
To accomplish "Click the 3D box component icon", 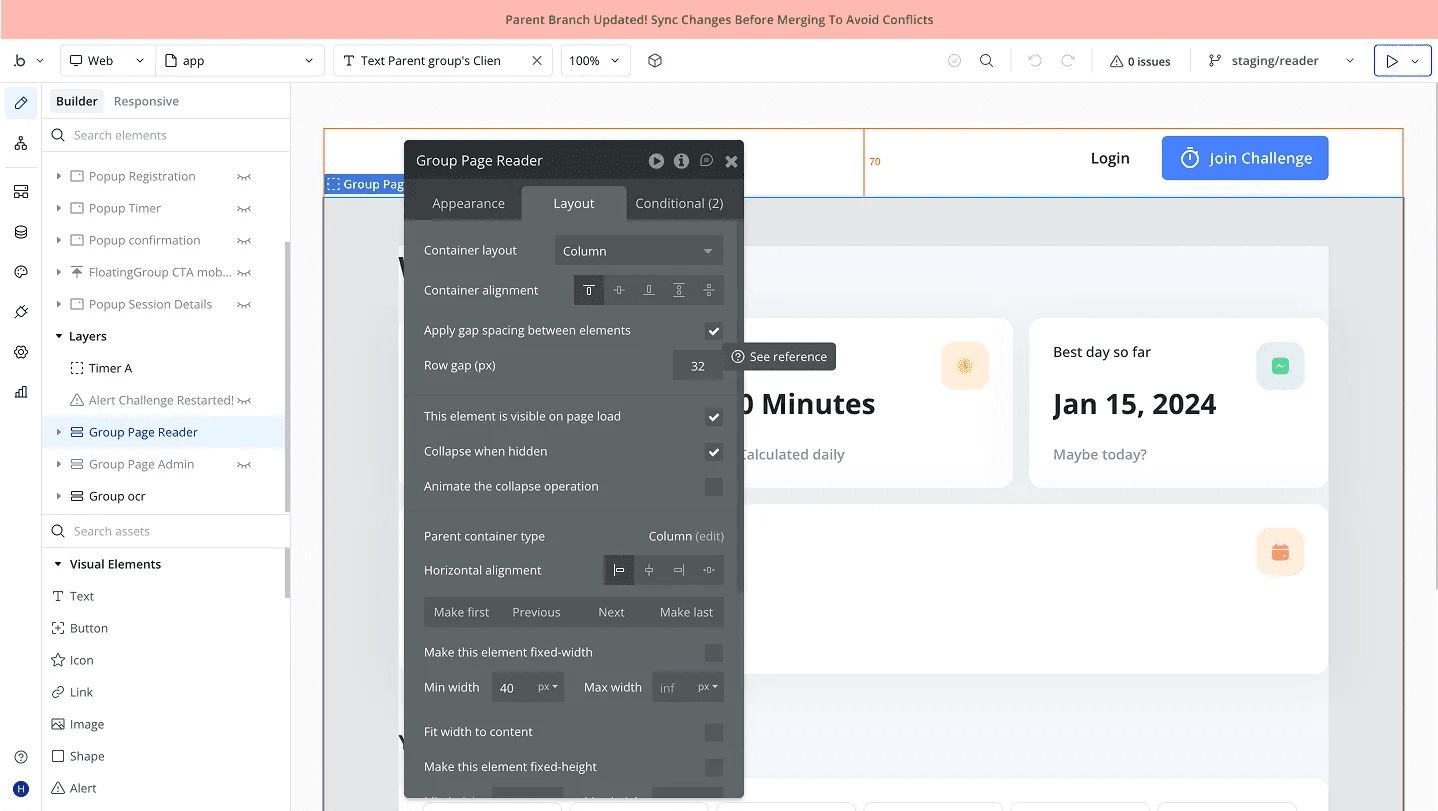I will [655, 61].
